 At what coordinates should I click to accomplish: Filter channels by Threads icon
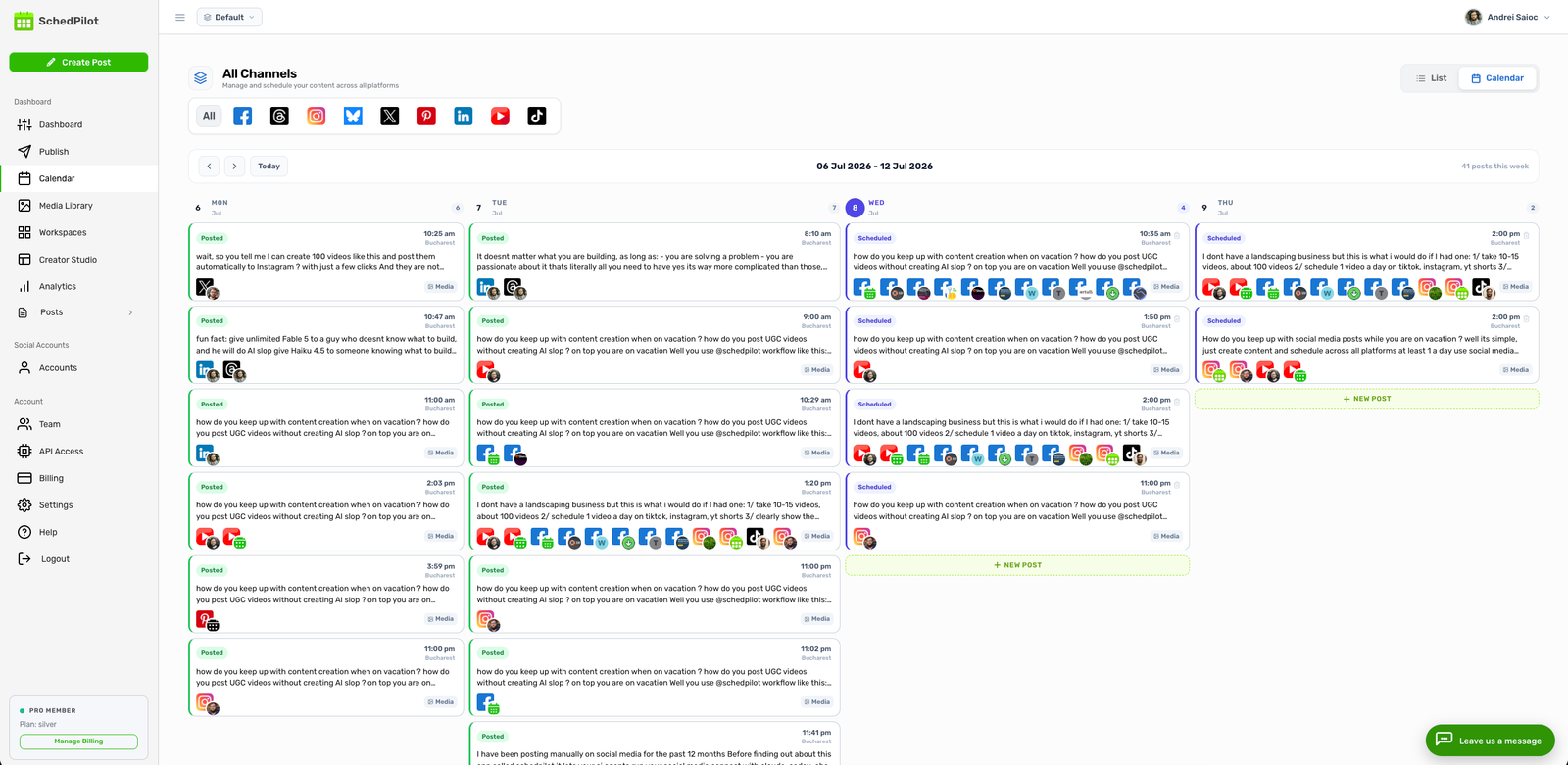pyautogui.click(x=279, y=116)
